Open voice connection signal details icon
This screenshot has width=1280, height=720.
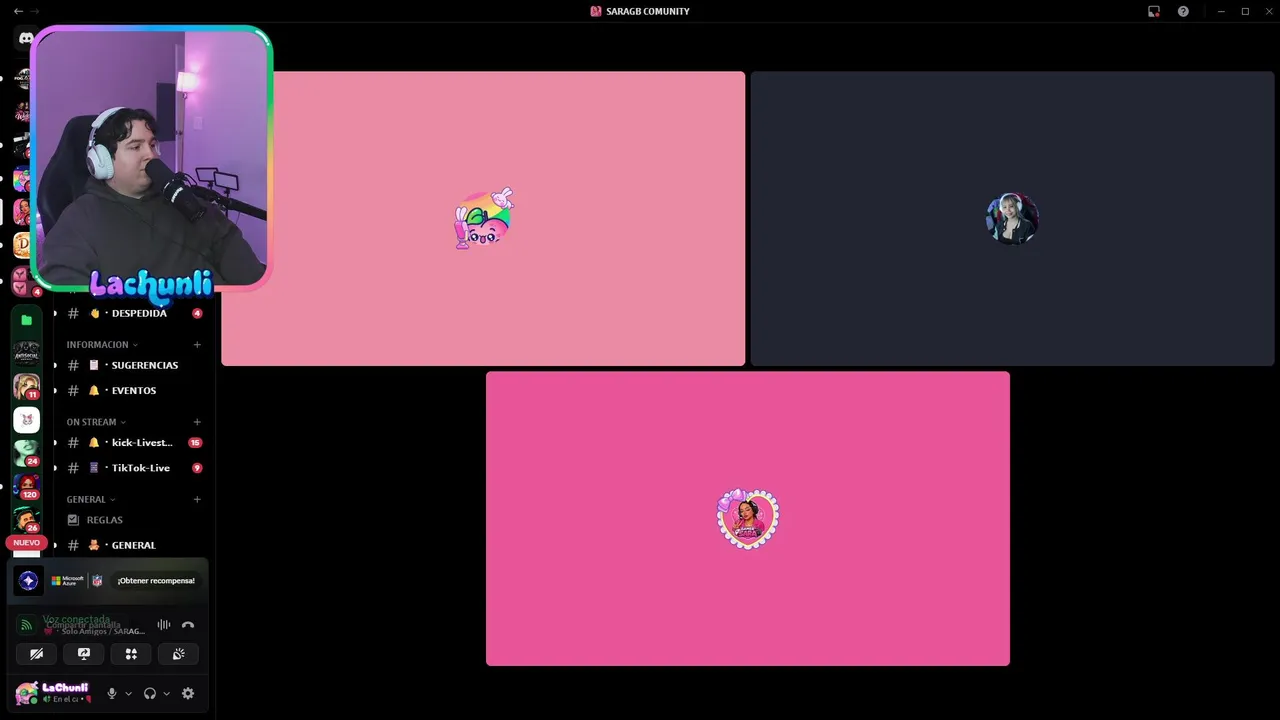27,625
